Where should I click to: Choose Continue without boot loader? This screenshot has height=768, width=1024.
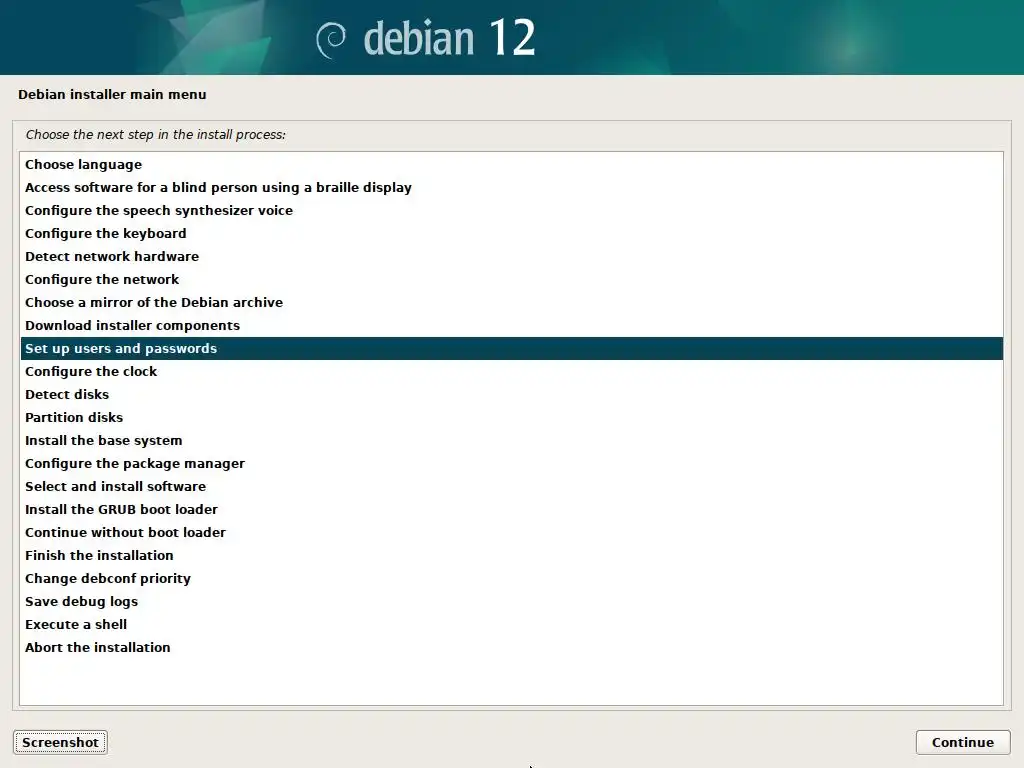click(511, 532)
